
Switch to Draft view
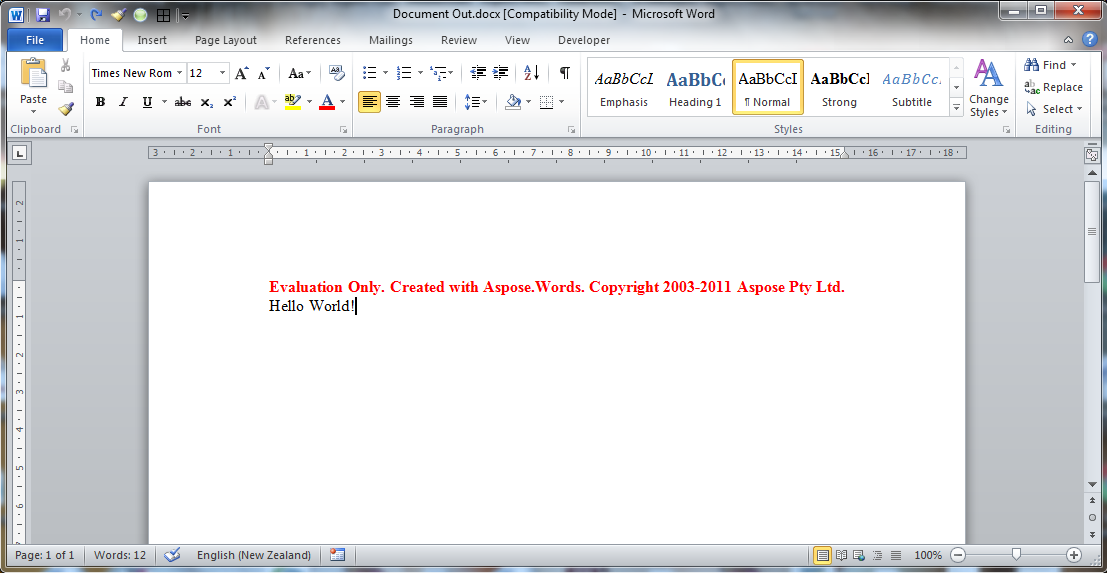(896, 555)
